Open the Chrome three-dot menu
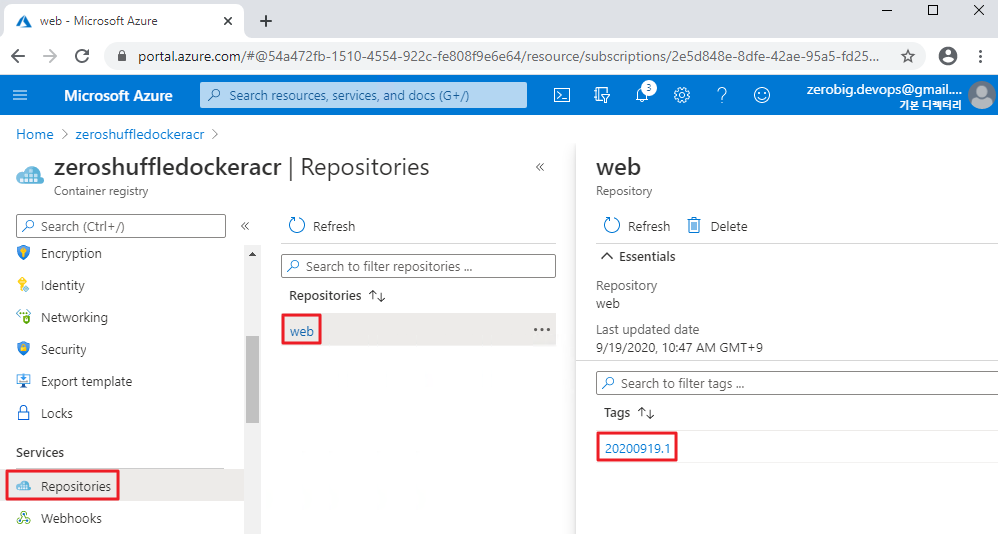Screen dimensions: 998x534 [980, 56]
